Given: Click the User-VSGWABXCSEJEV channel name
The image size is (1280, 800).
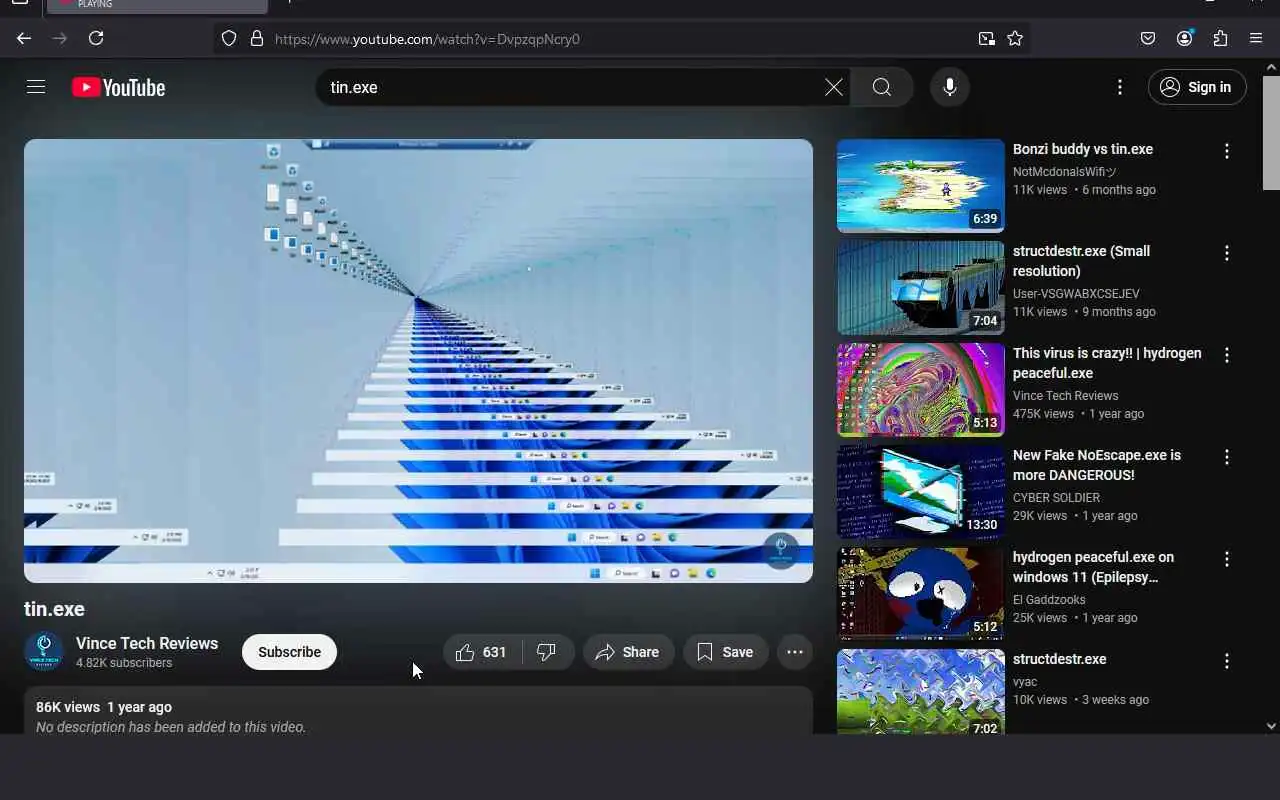Looking at the screenshot, I should point(1076,294).
